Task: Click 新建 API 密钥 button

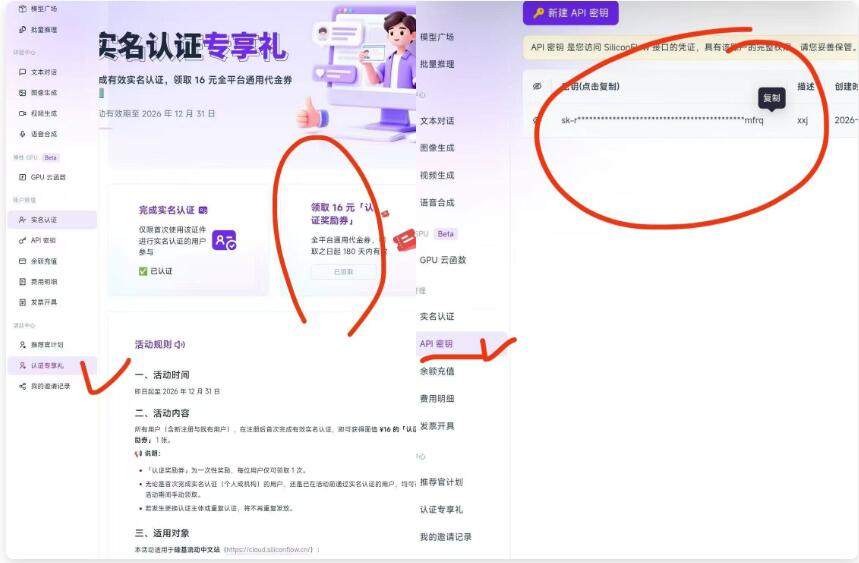Action: tap(570, 13)
